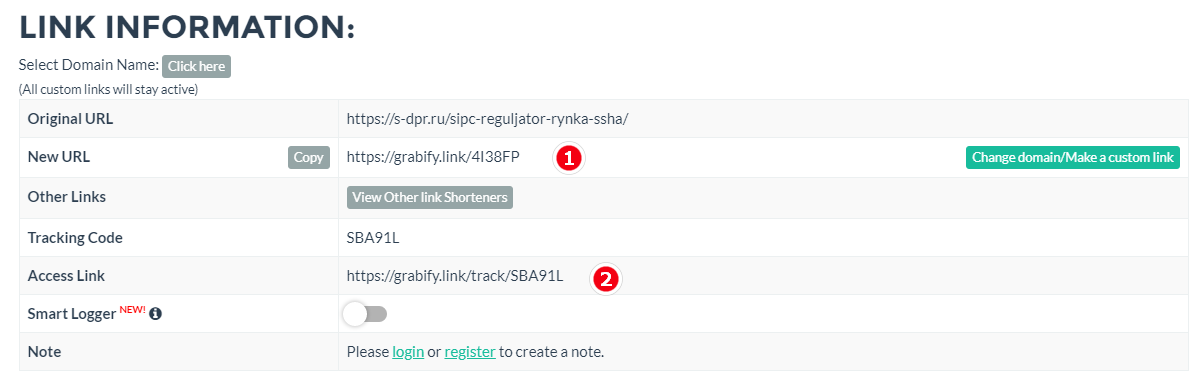Select the grabify.link/track/SBA91L access link
This screenshot has height=383, width=1202.
(x=455, y=276)
